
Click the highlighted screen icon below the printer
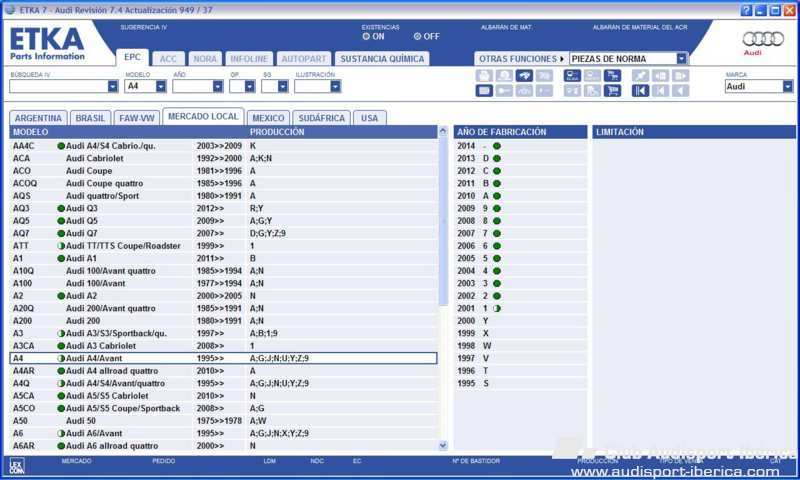[484, 91]
